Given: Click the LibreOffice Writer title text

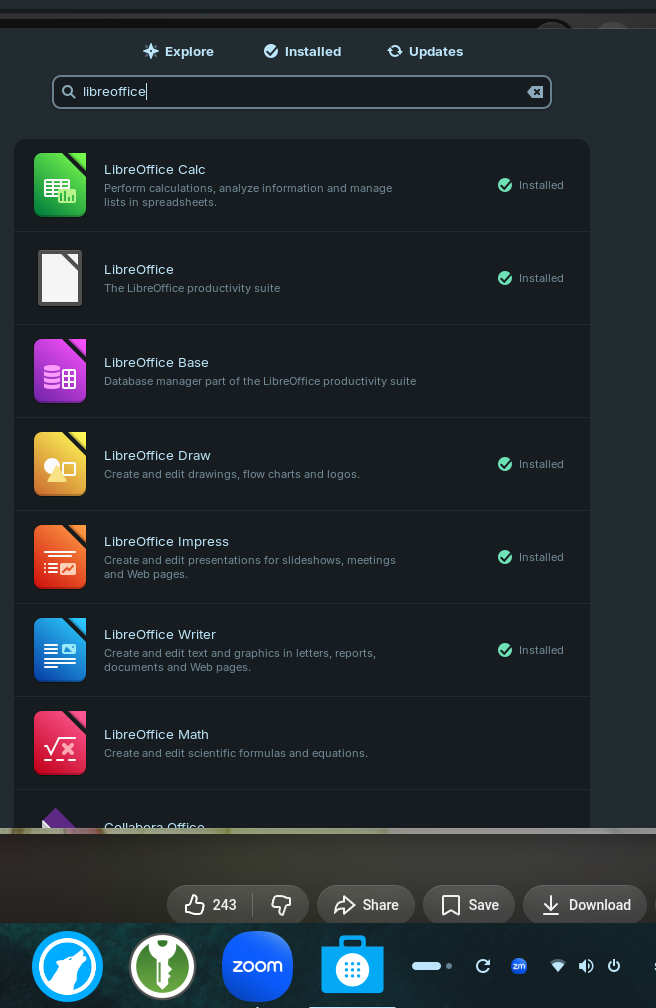Looking at the screenshot, I should pyautogui.click(x=159, y=634).
